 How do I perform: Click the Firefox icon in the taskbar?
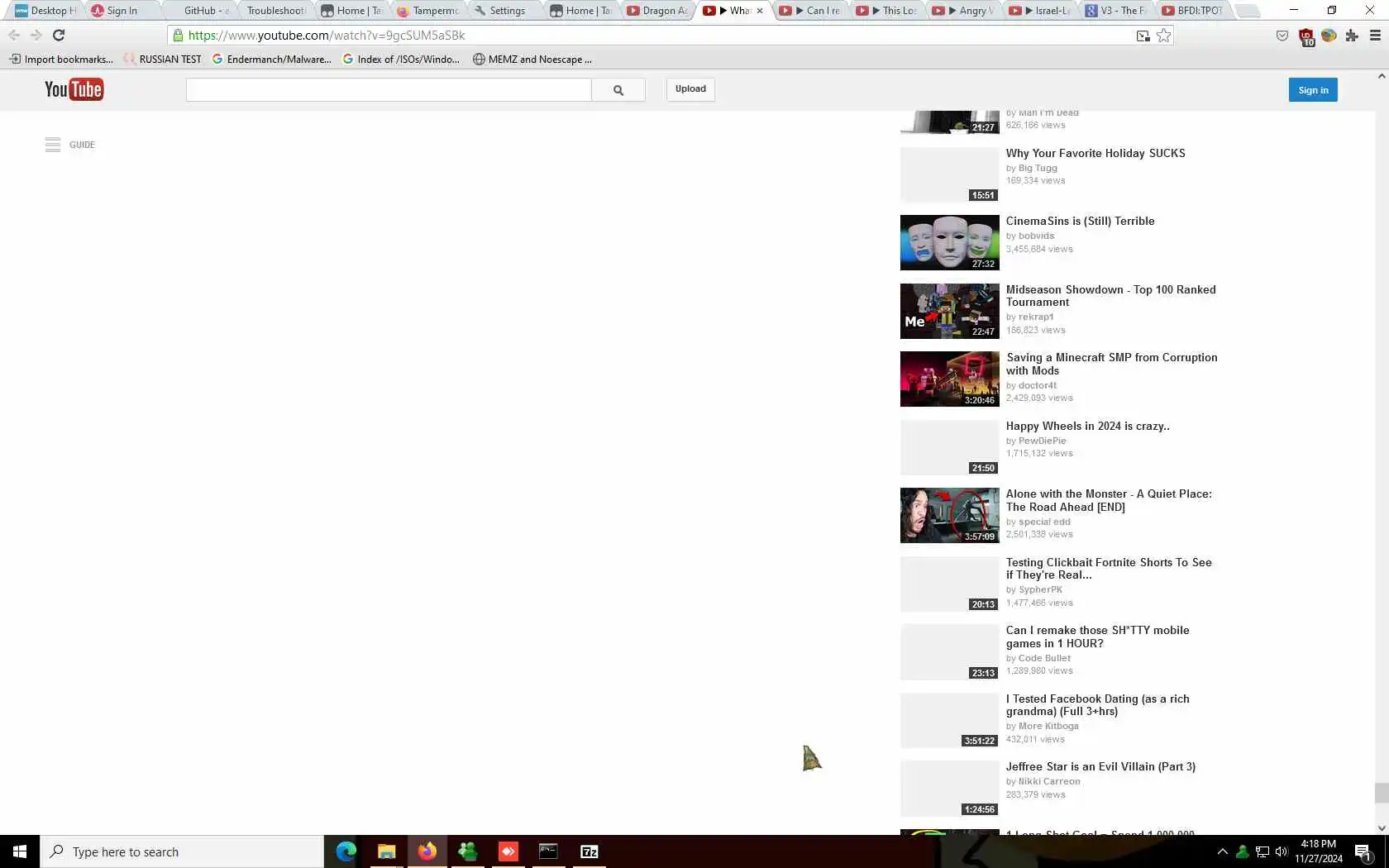[427, 851]
